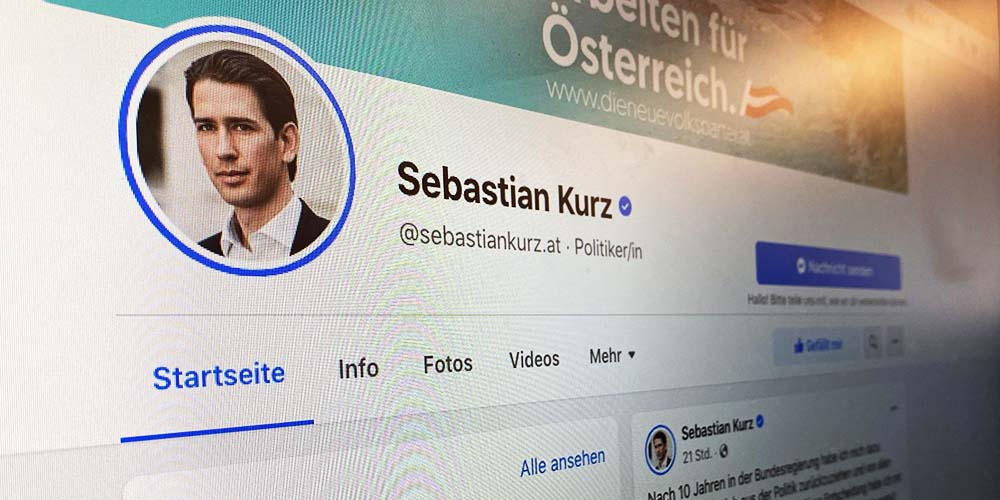Open the Fotos tab
The width and height of the screenshot is (1000, 500).
click(x=448, y=364)
